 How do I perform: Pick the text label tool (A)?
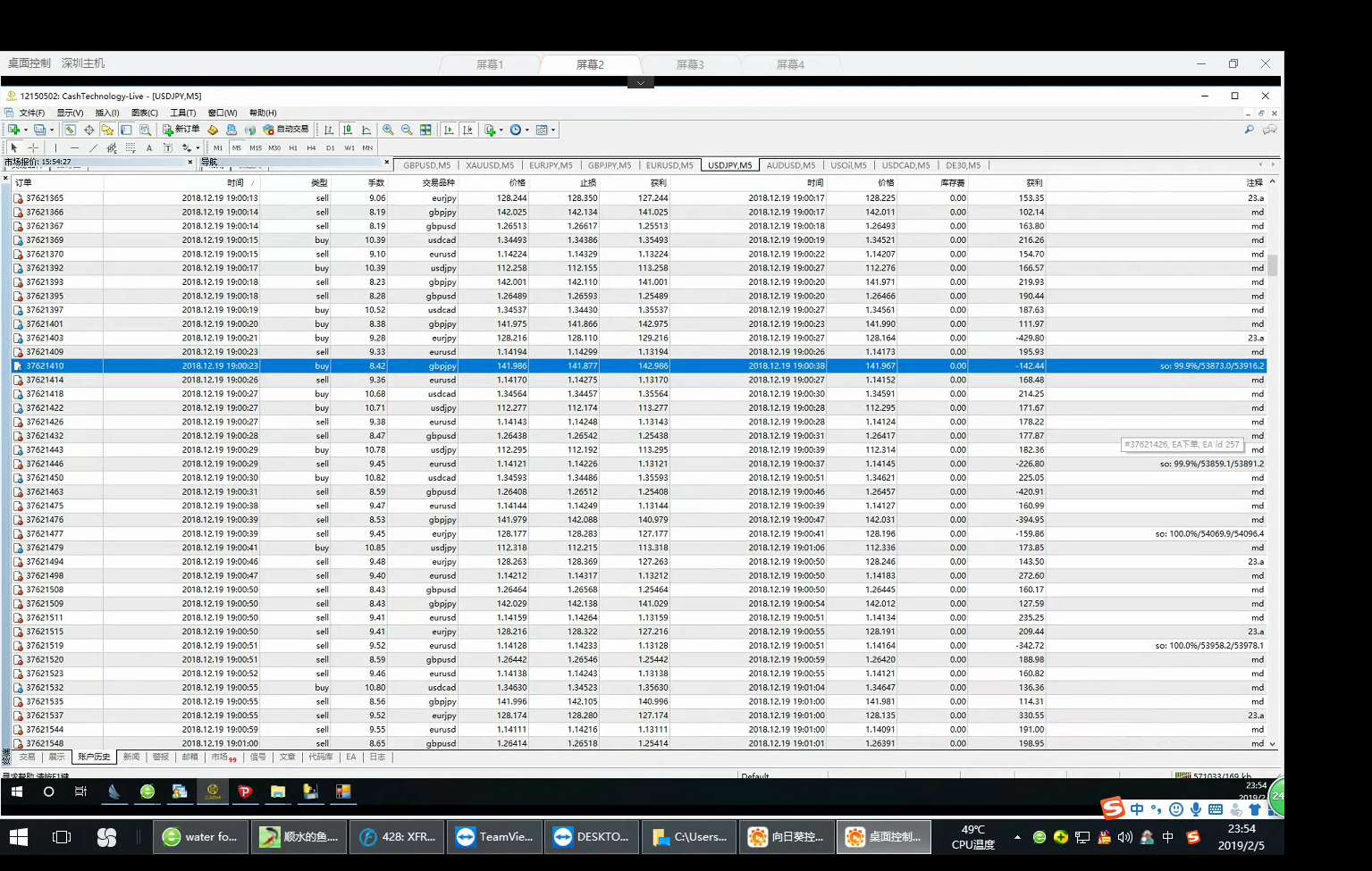149,148
